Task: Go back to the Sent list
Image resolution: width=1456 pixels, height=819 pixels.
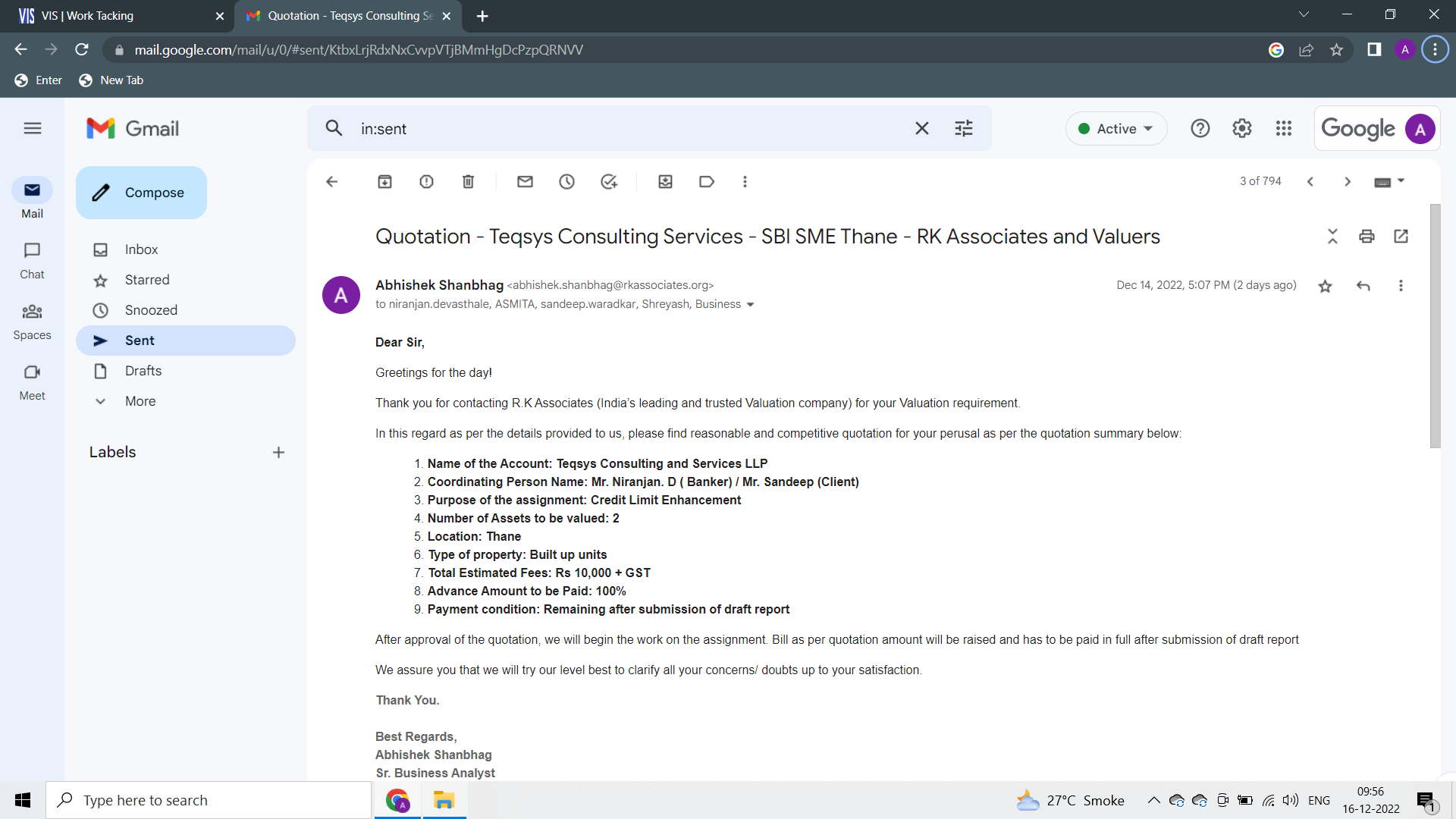Action: click(331, 181)
